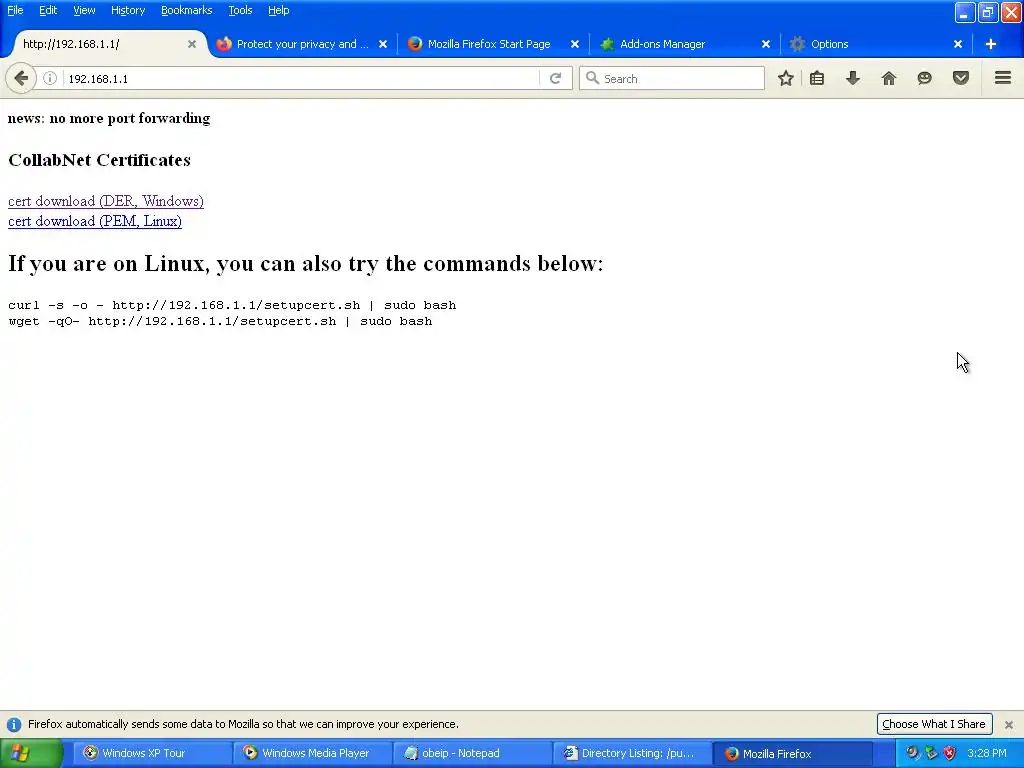Screen dimensions: 1024x768
Task: Download the PEM Linux certificate
Action: (x=95, y=221)
